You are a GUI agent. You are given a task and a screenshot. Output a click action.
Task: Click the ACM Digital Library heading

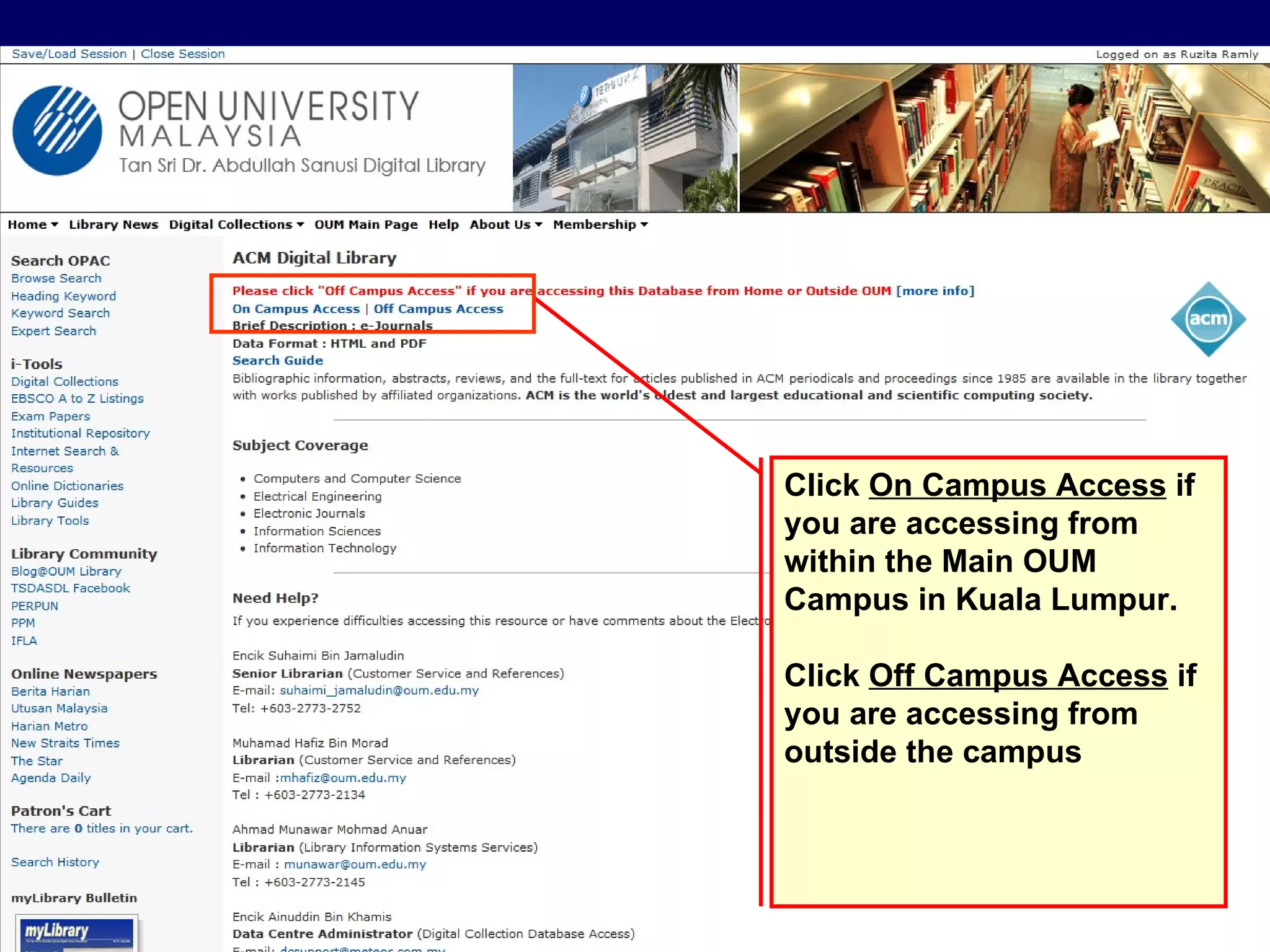click(314, 258)
